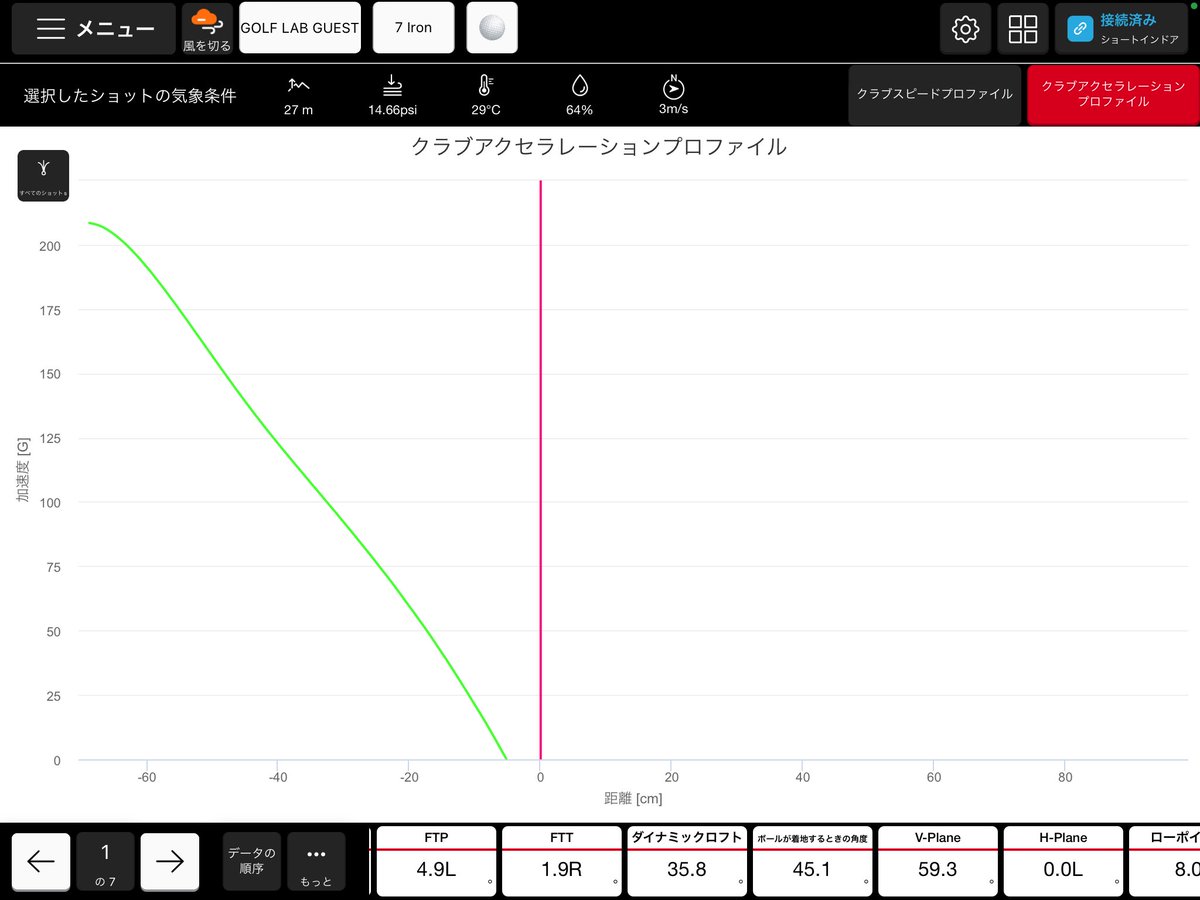The image size is (1200, 900).
Task: Open settings gear icon
Action: click(965, 29)
